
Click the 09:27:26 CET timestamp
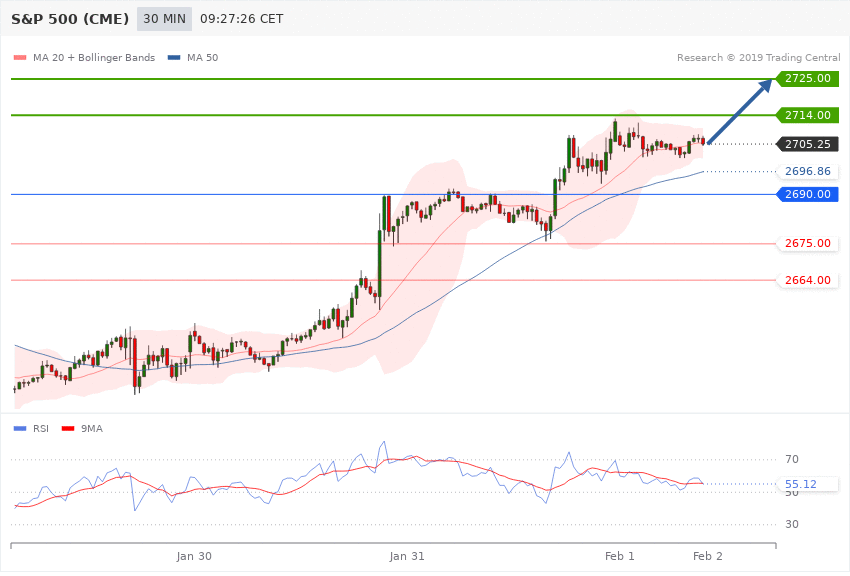pos(242,19)
